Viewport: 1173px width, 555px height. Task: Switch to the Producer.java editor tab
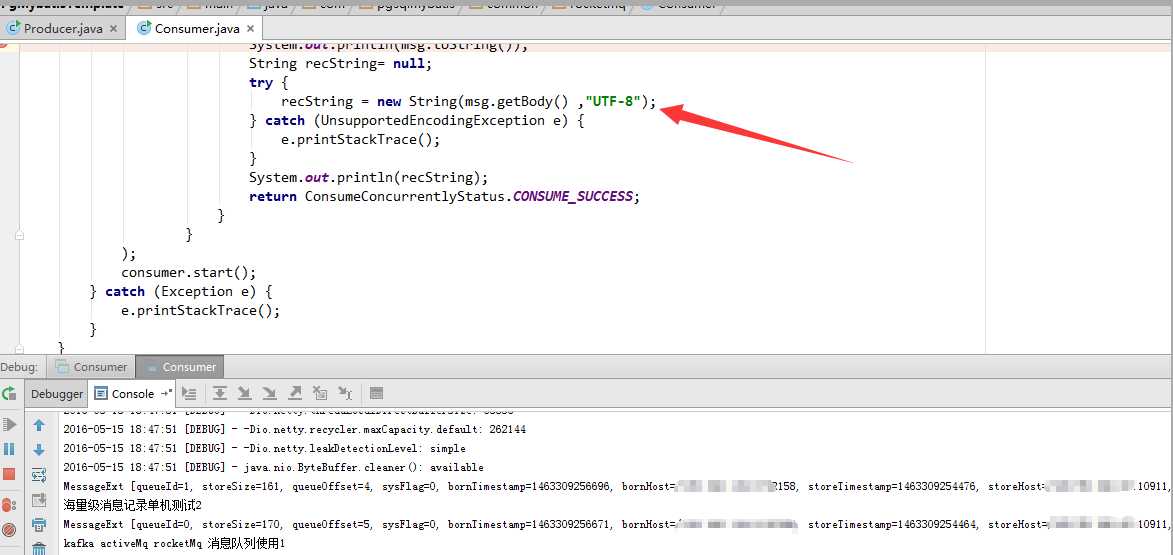(63, 28)
